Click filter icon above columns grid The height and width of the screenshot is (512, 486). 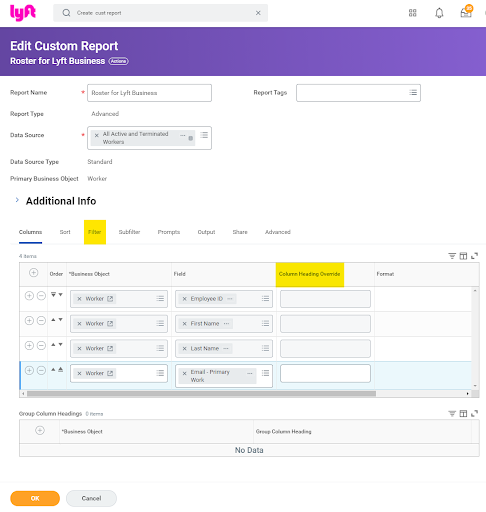(452, 256)
